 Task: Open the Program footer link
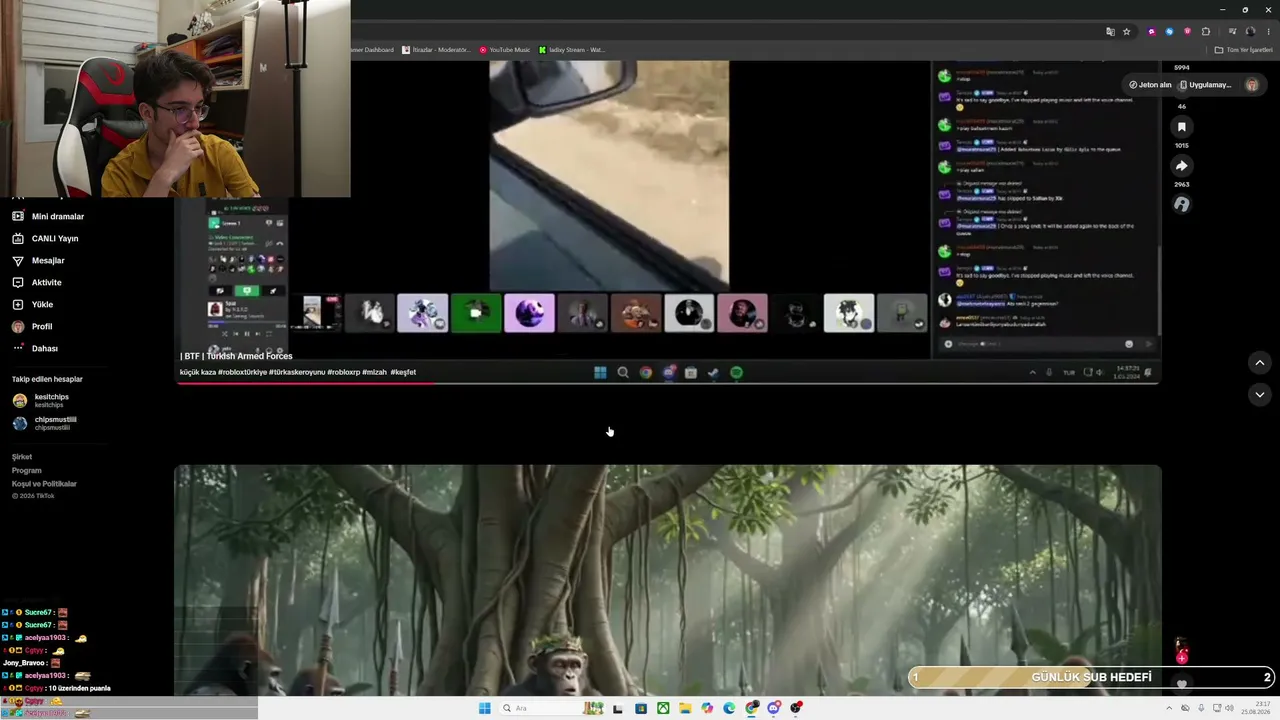pyautogui.click(x=27, y=470)
